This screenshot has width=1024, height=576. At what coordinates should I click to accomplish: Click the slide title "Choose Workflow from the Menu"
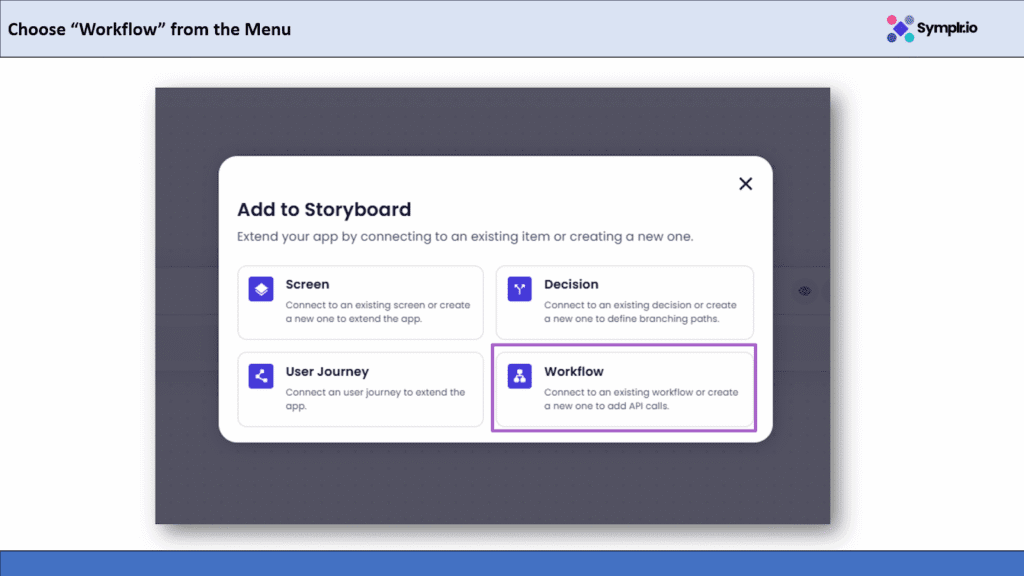point(150,29)
